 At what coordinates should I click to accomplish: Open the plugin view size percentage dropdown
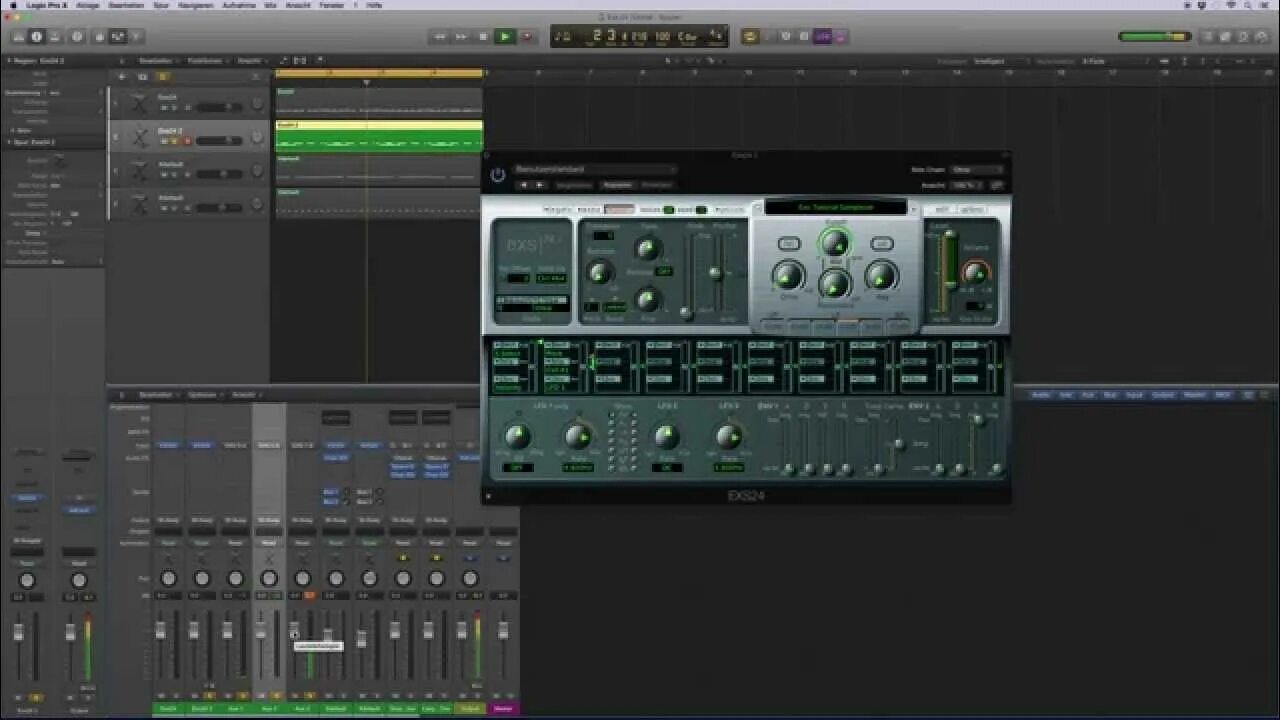[x=966, y=185]
